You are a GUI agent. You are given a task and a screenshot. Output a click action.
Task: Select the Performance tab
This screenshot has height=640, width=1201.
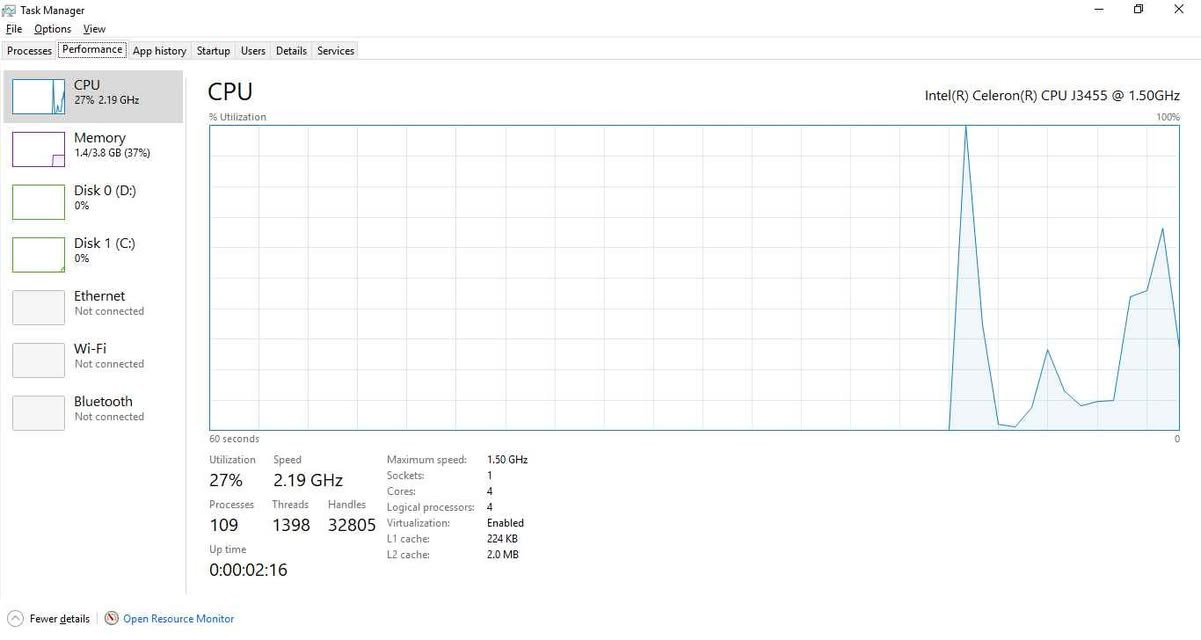92,50
